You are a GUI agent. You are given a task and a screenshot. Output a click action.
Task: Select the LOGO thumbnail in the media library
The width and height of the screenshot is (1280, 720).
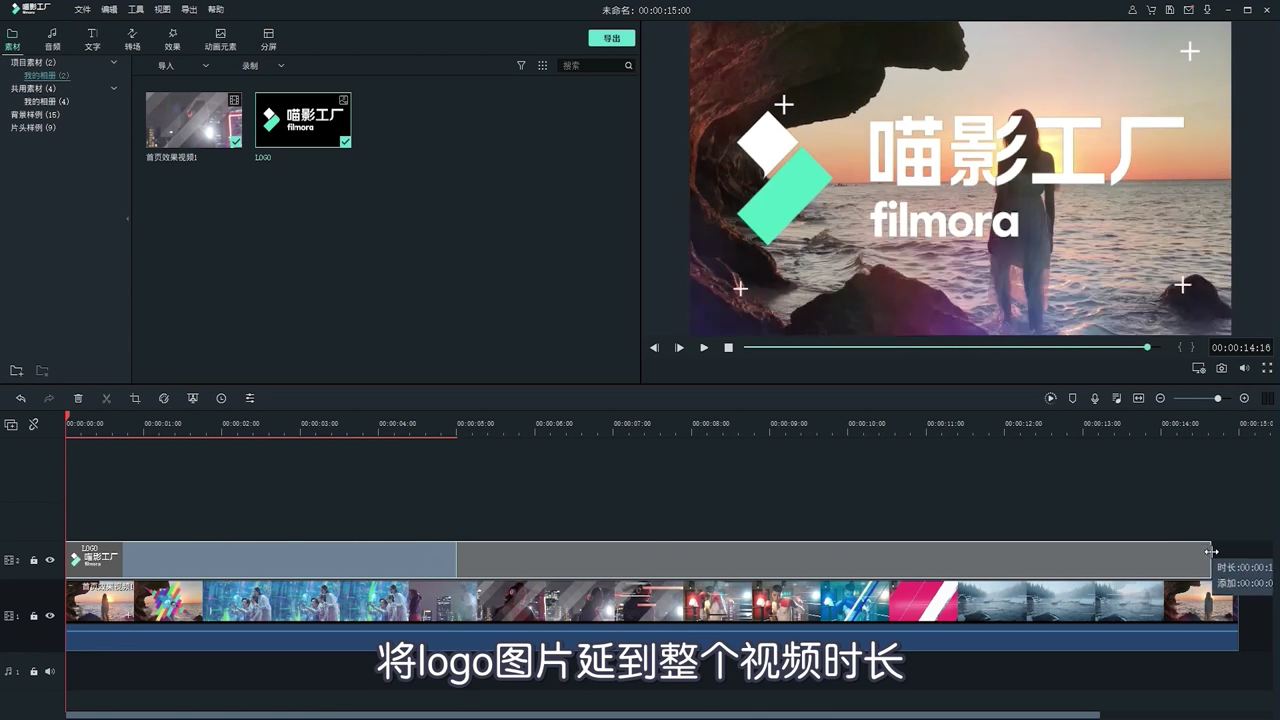pyautogui.click(x=302, y=119)
